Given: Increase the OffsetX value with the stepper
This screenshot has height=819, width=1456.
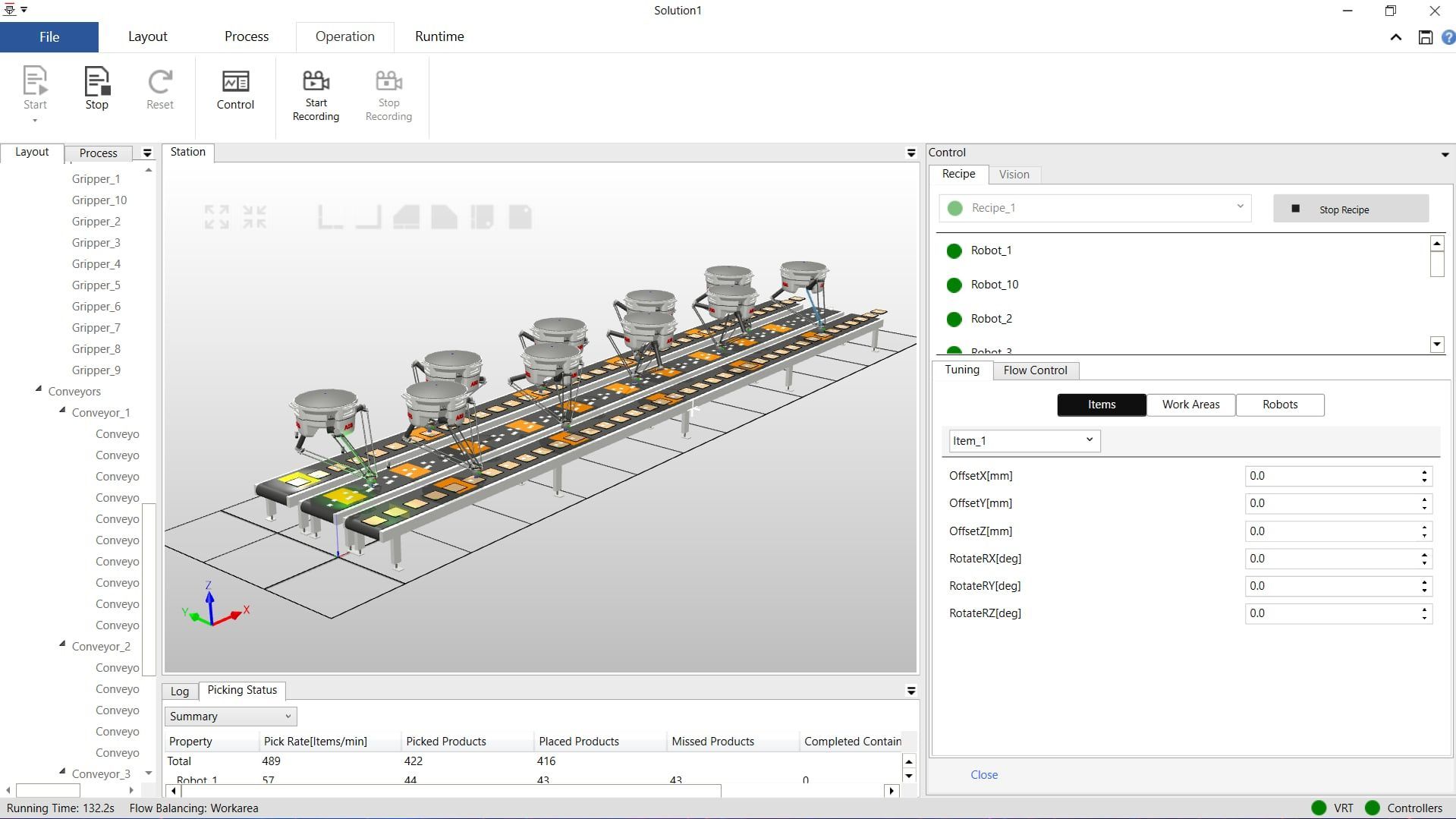Looking at the screenshot, I should pos(1424,471).
